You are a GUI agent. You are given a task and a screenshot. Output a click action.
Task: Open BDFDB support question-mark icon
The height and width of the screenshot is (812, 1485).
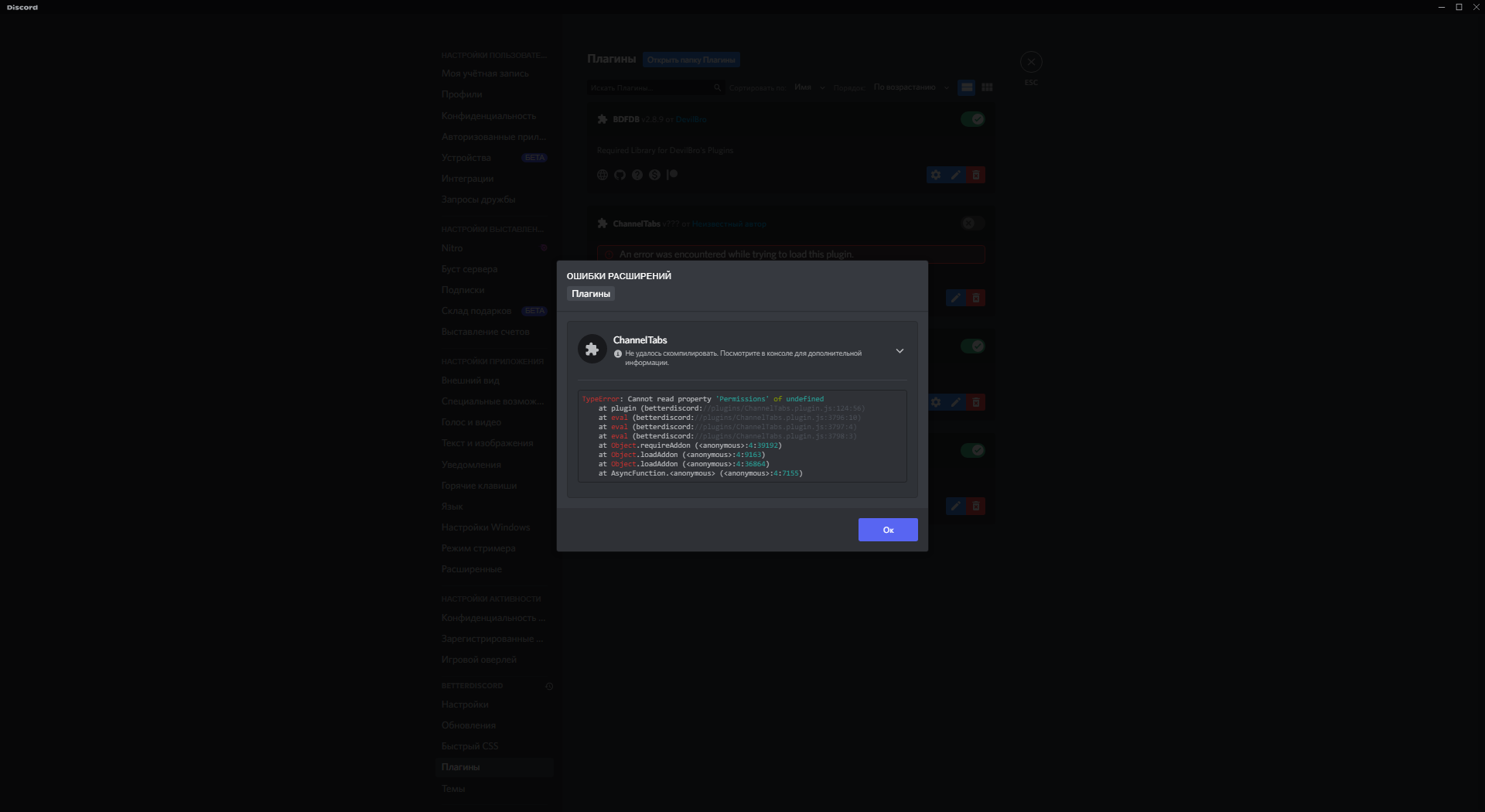click(x=637, y=175)
